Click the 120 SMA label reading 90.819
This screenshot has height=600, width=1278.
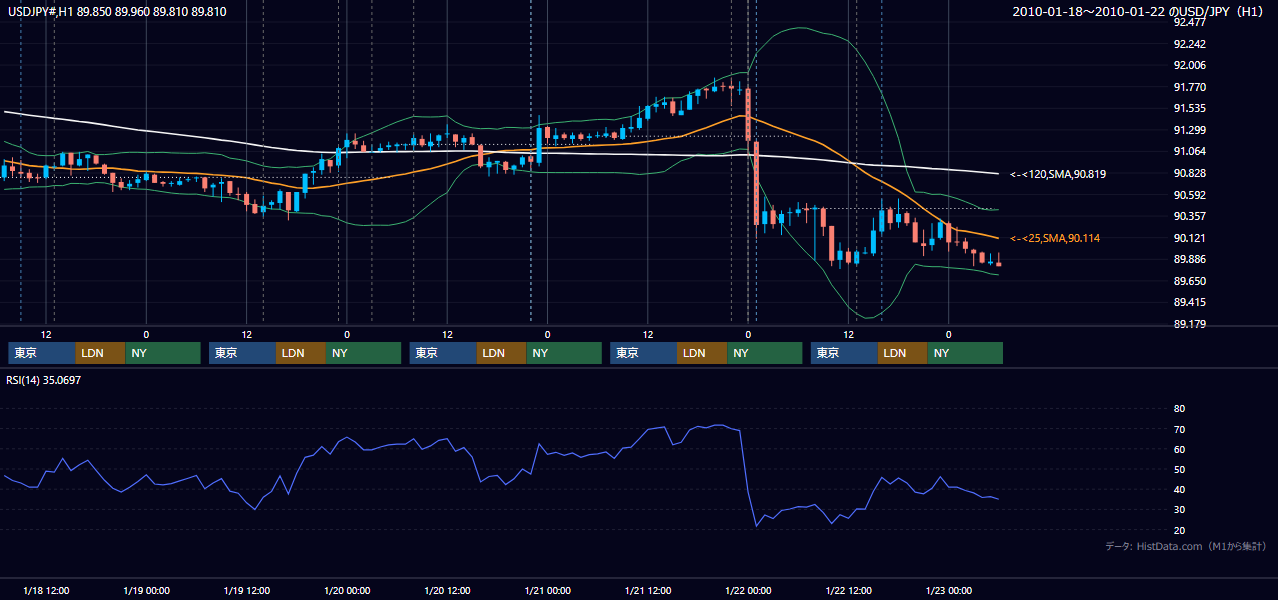pos(1058,174)
